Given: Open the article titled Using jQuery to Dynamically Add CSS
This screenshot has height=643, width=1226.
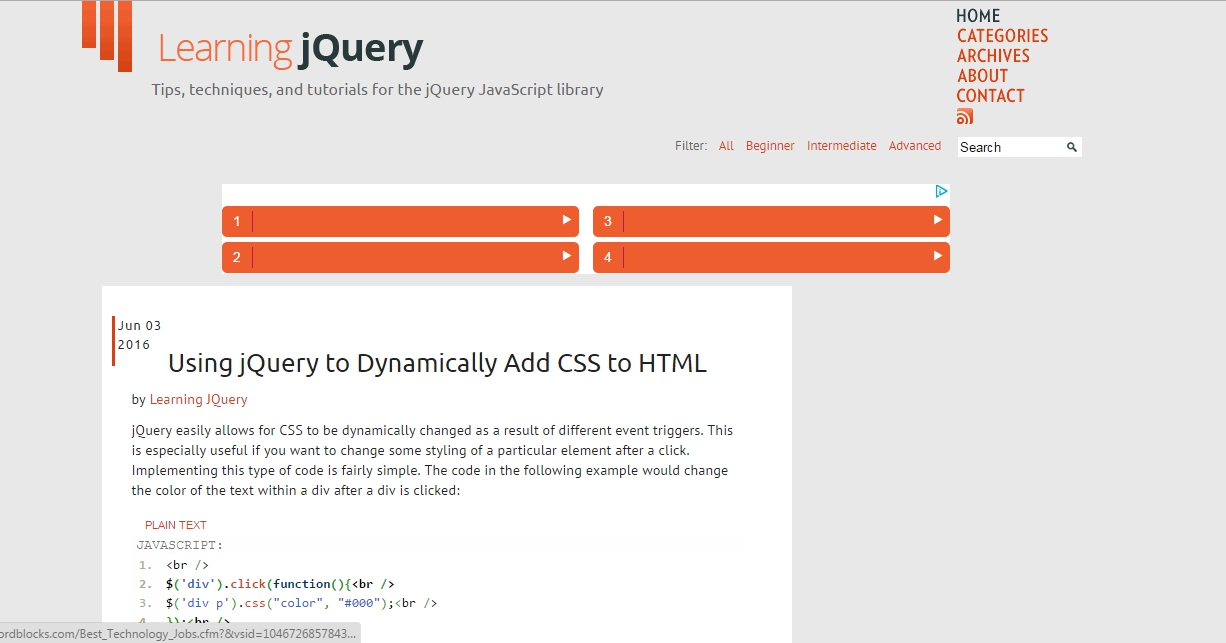Looking at the screenshot, I should coord(438,363).
